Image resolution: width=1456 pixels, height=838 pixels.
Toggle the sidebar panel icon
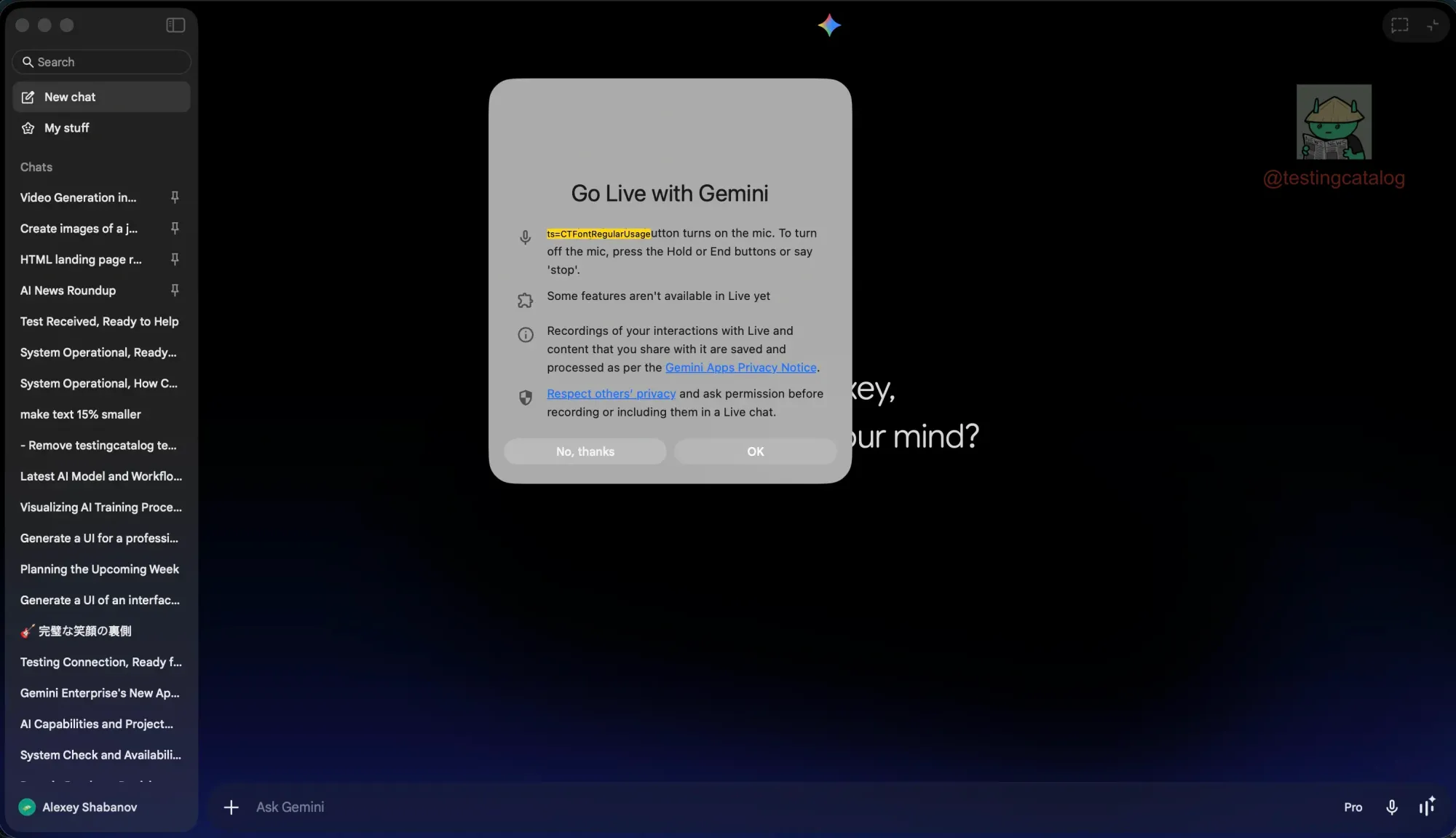[175, 25]
